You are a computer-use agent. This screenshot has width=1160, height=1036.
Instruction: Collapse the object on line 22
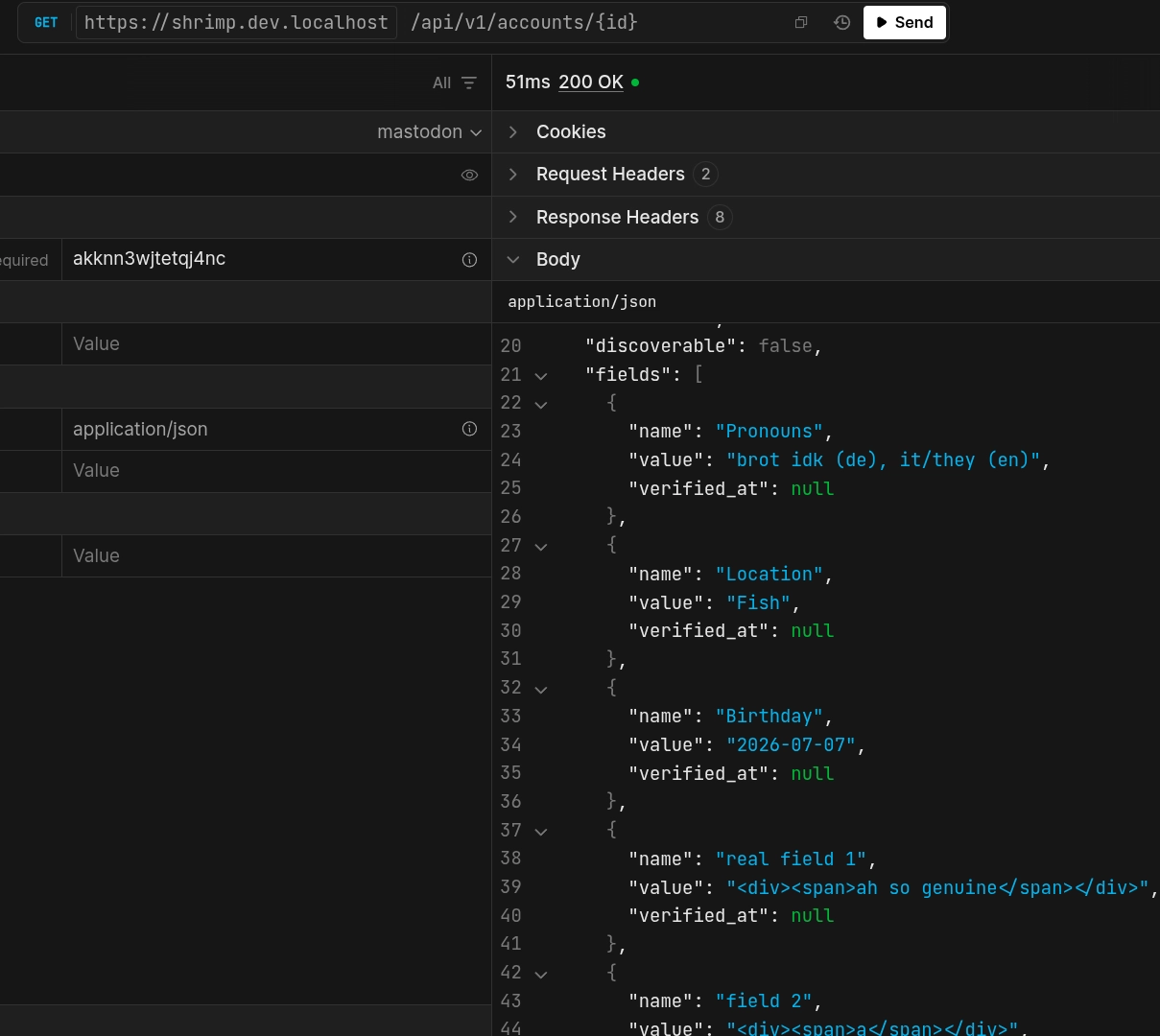(541, 404)
